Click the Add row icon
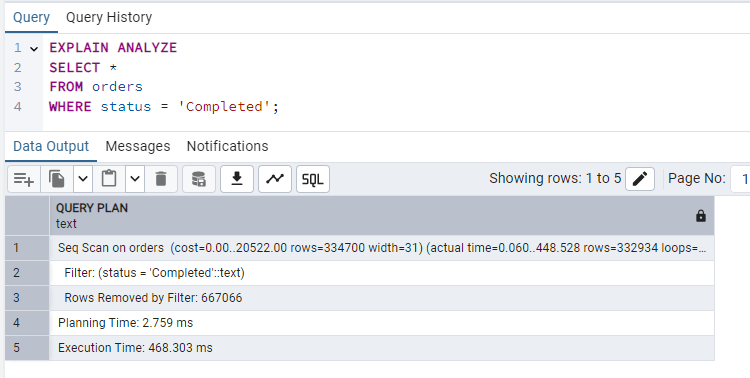This screenshot has width=750, height=378. [24, 179]
